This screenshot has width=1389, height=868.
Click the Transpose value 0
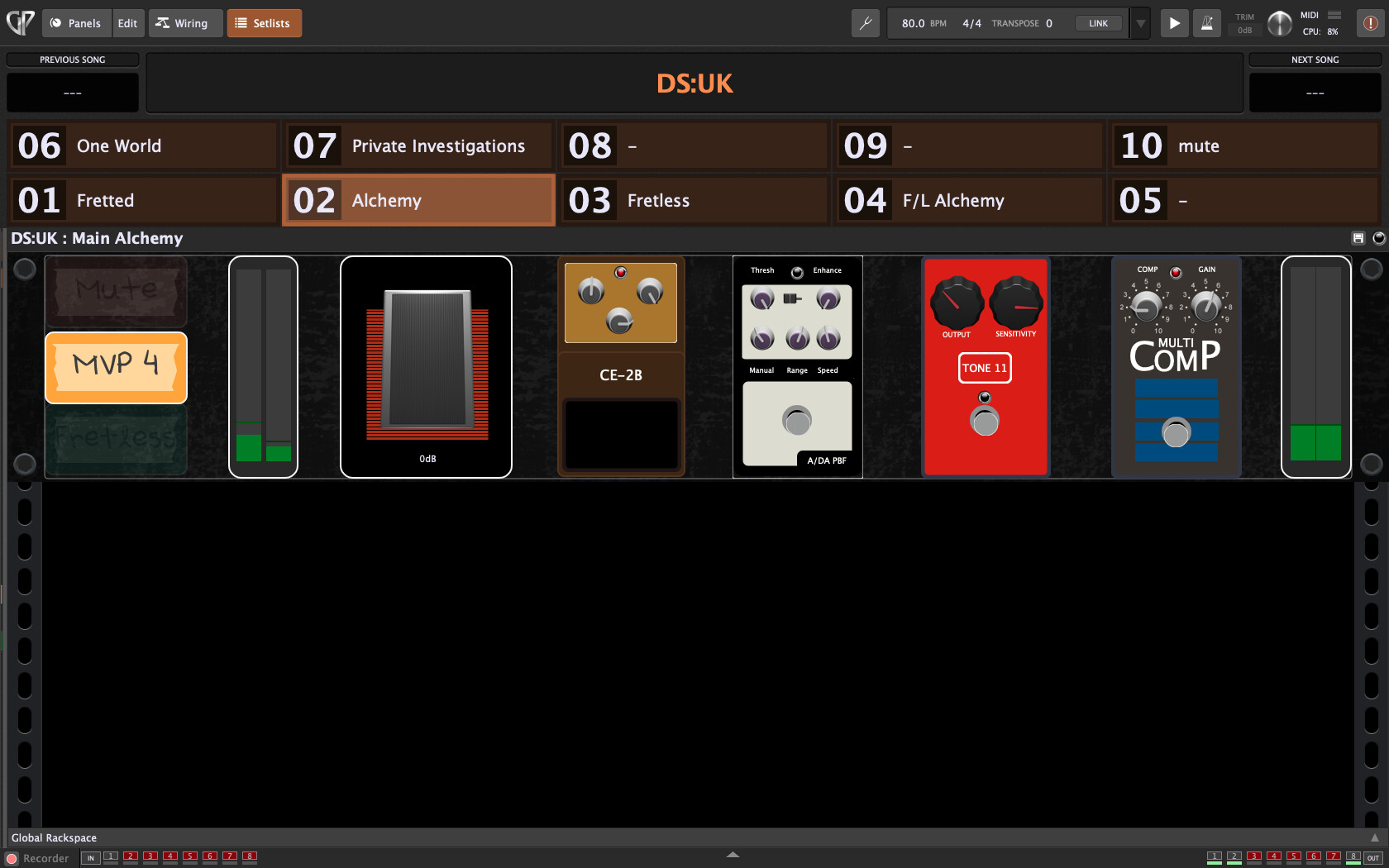tap(1049, 23)
